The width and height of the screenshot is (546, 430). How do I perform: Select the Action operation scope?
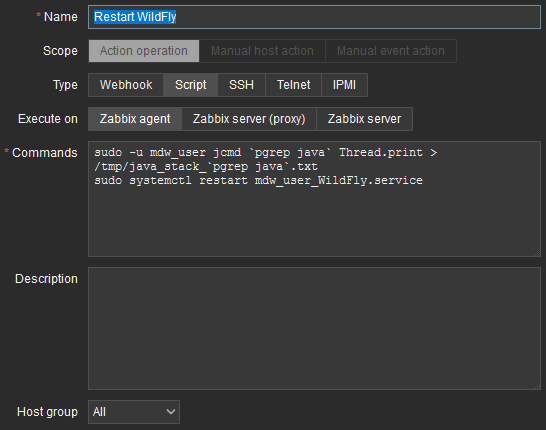(x=143, y=51)
